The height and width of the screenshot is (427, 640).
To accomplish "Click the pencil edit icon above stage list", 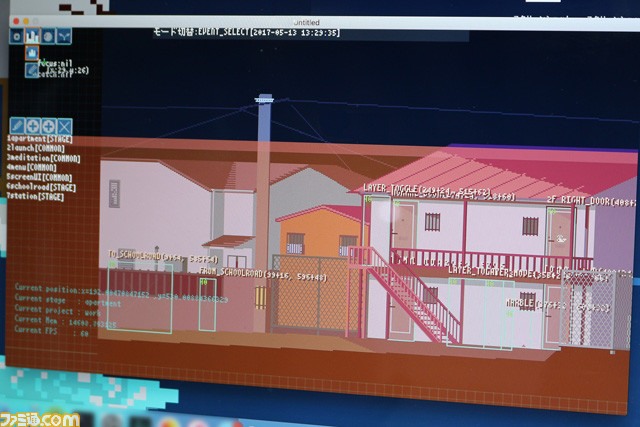I will 16,127.
